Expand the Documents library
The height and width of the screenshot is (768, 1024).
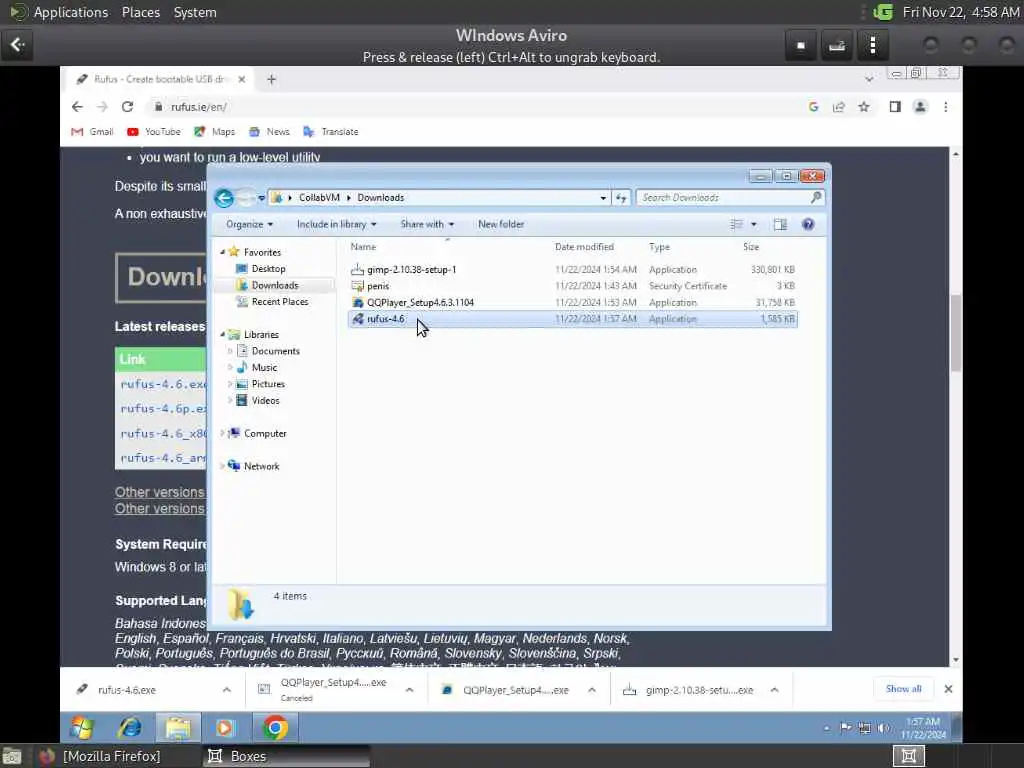(230, 351)
